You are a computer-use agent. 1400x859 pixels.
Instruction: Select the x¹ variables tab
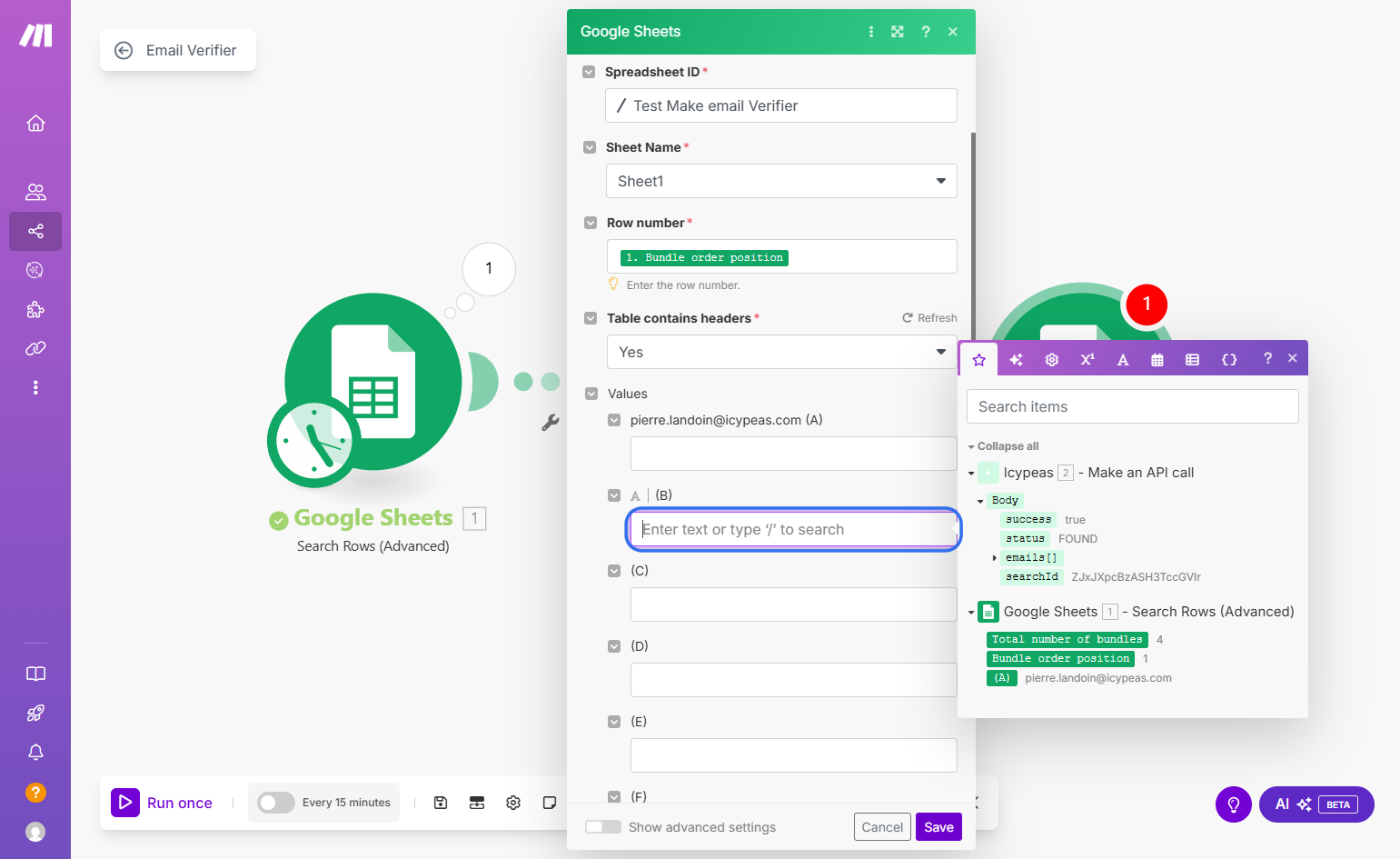(x=1087, y=360)
